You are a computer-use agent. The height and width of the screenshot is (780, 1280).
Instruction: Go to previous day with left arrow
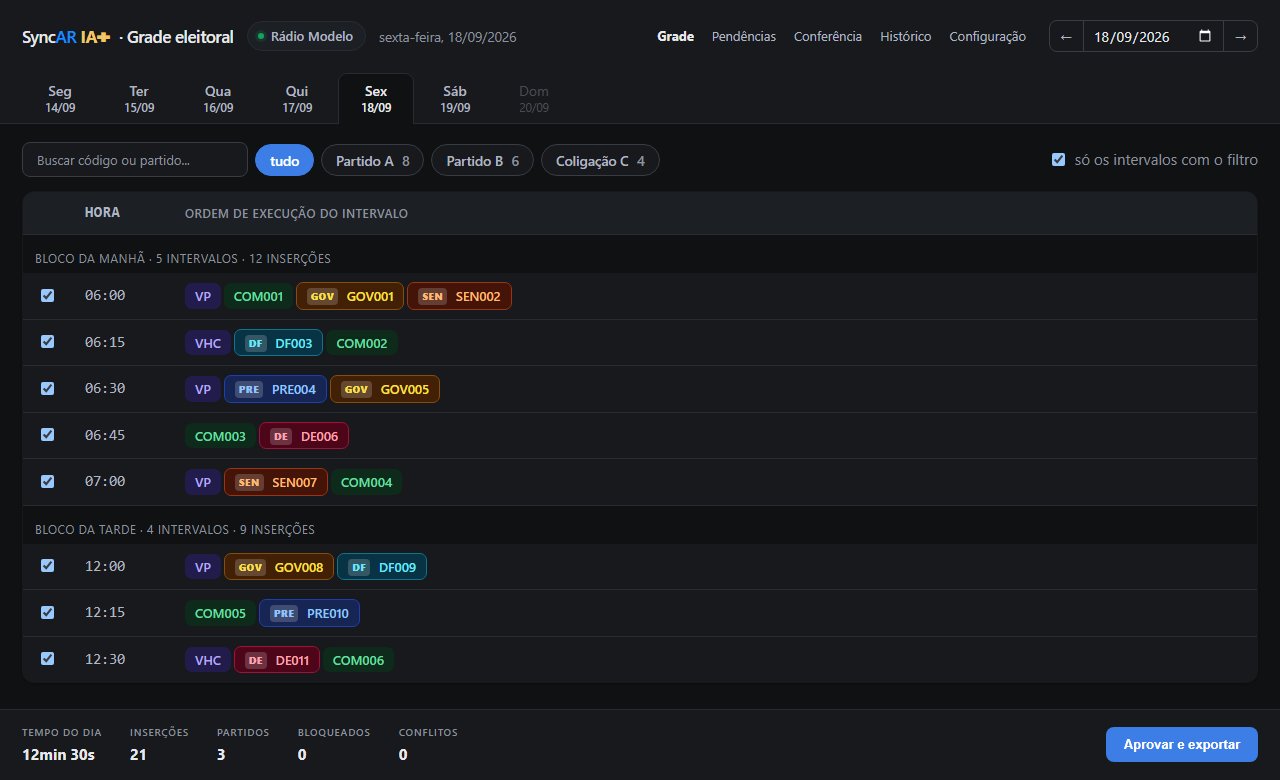click(x=1066, y=37)
